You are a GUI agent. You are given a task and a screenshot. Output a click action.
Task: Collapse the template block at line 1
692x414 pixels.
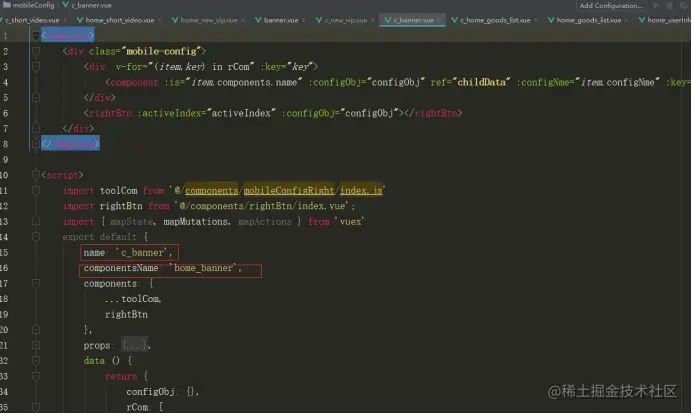click(36, 36)
